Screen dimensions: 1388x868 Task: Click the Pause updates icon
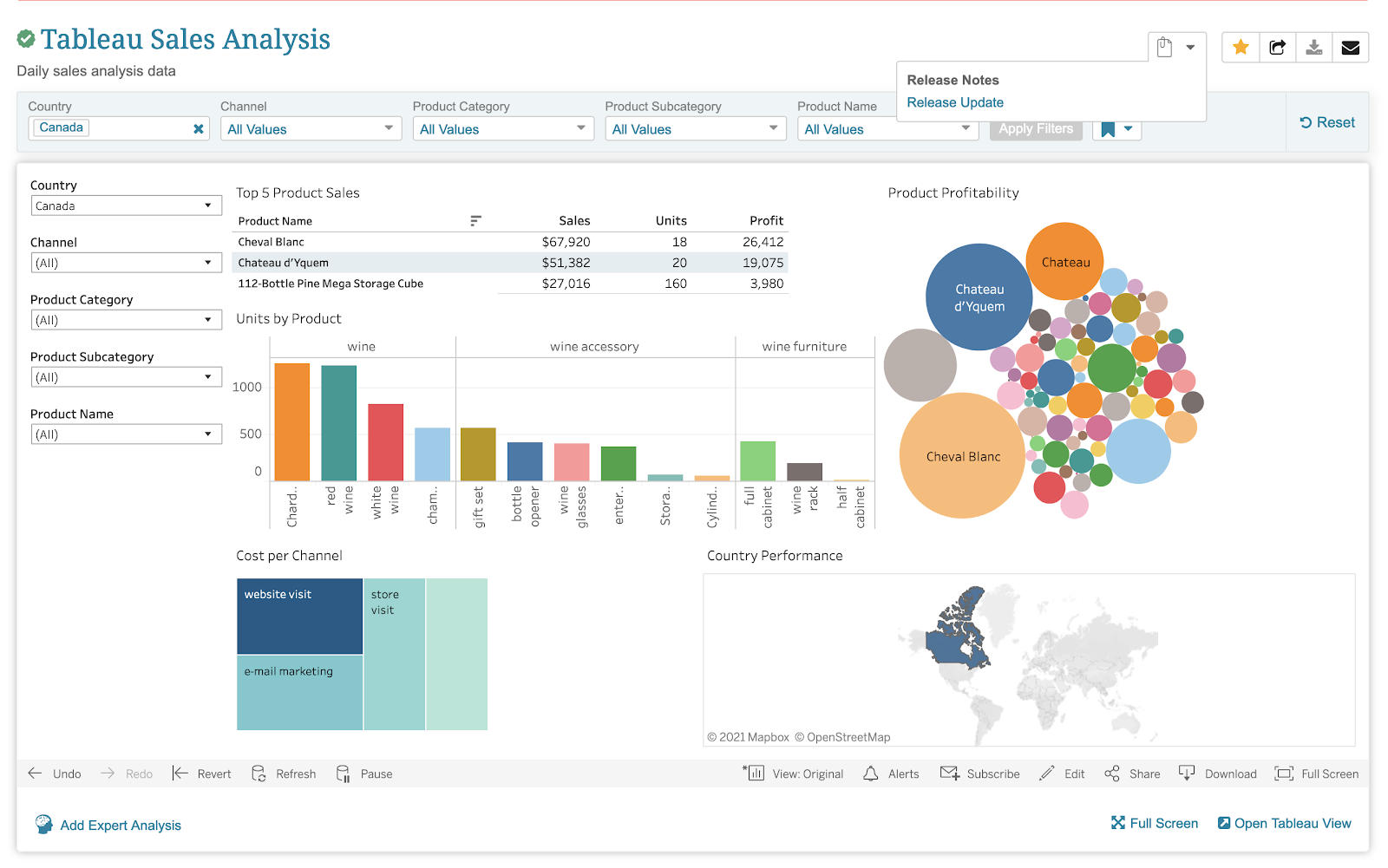344,773
